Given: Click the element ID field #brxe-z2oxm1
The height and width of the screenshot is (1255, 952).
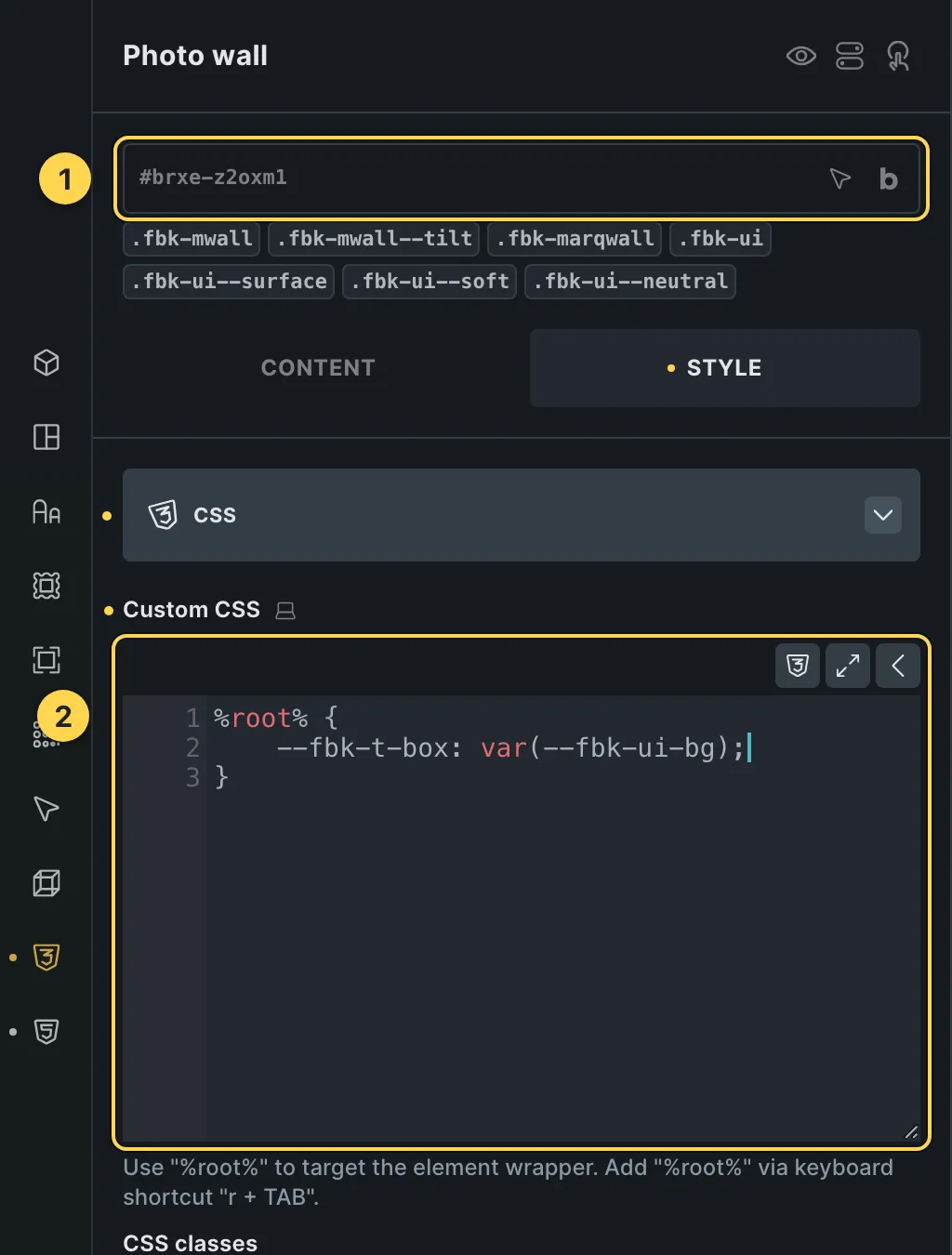Looking at the screenshot, I should (522, 178).
